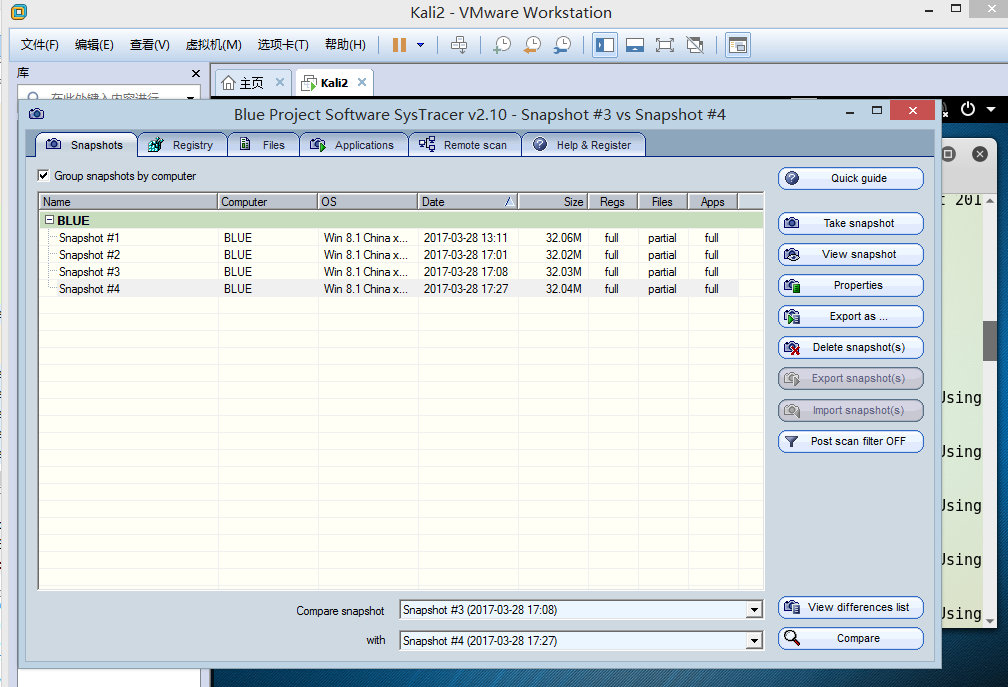The width and height of the screenshot is (1008, 687).
Task: Open the 文件(F) menu
Action: (x=39, y=44)
